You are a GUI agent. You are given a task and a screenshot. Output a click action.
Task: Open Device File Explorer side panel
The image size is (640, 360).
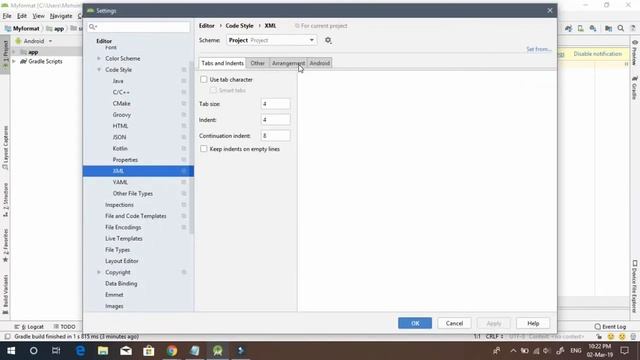[x=635, y=286]
